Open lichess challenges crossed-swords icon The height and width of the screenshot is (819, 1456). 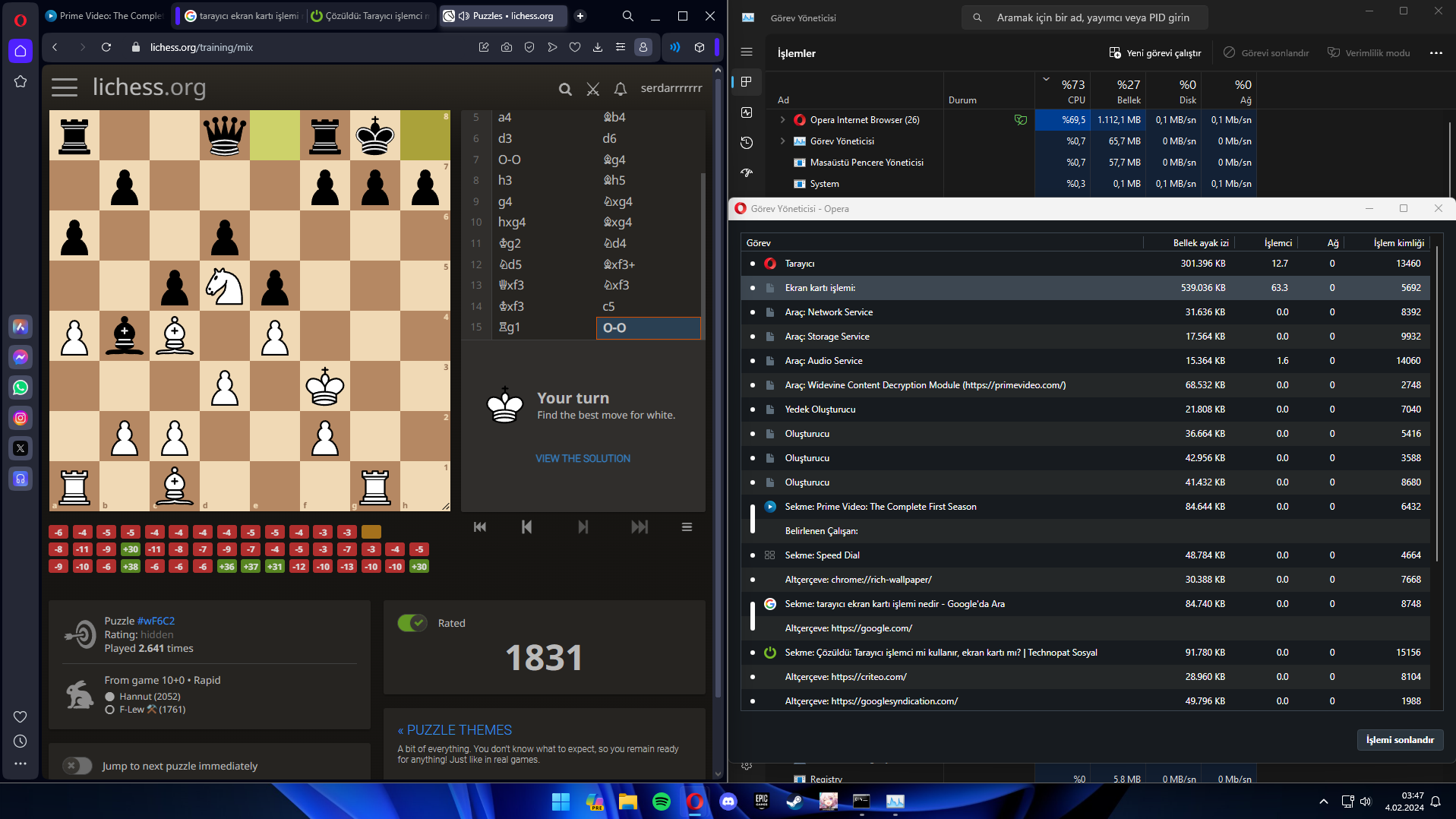(x=593, y=89)
